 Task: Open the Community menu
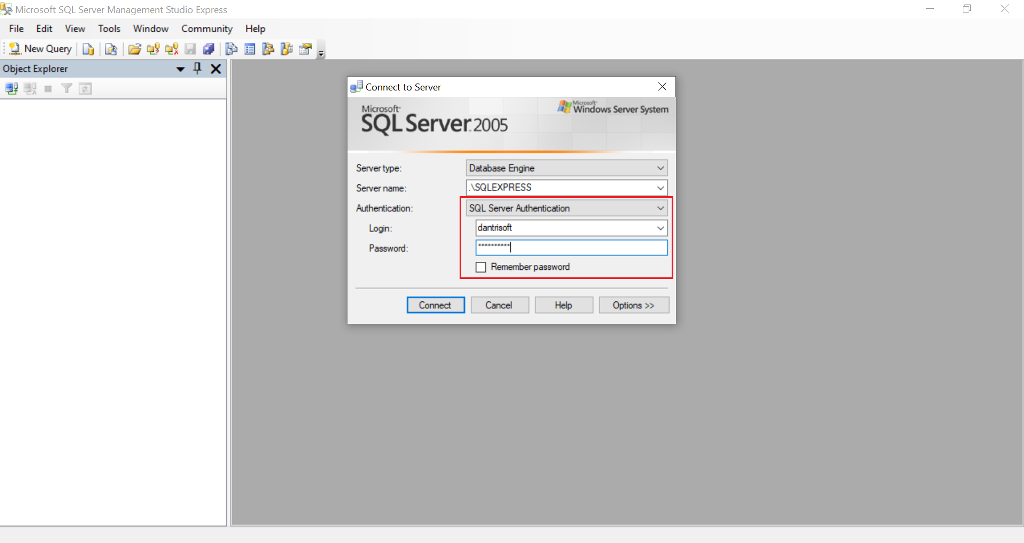207,29
